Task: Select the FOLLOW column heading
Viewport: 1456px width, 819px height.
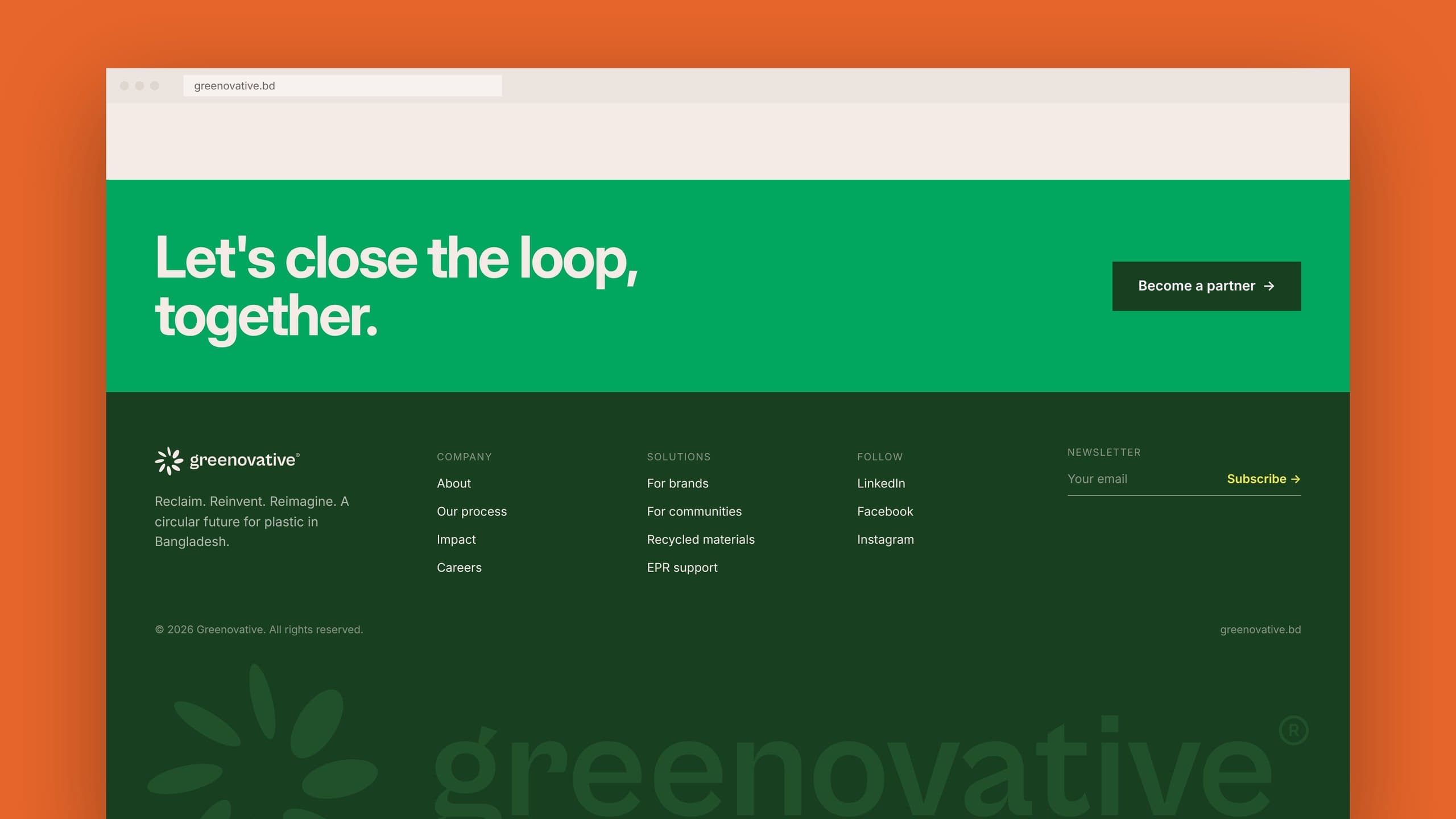Action: coord(880,457)
